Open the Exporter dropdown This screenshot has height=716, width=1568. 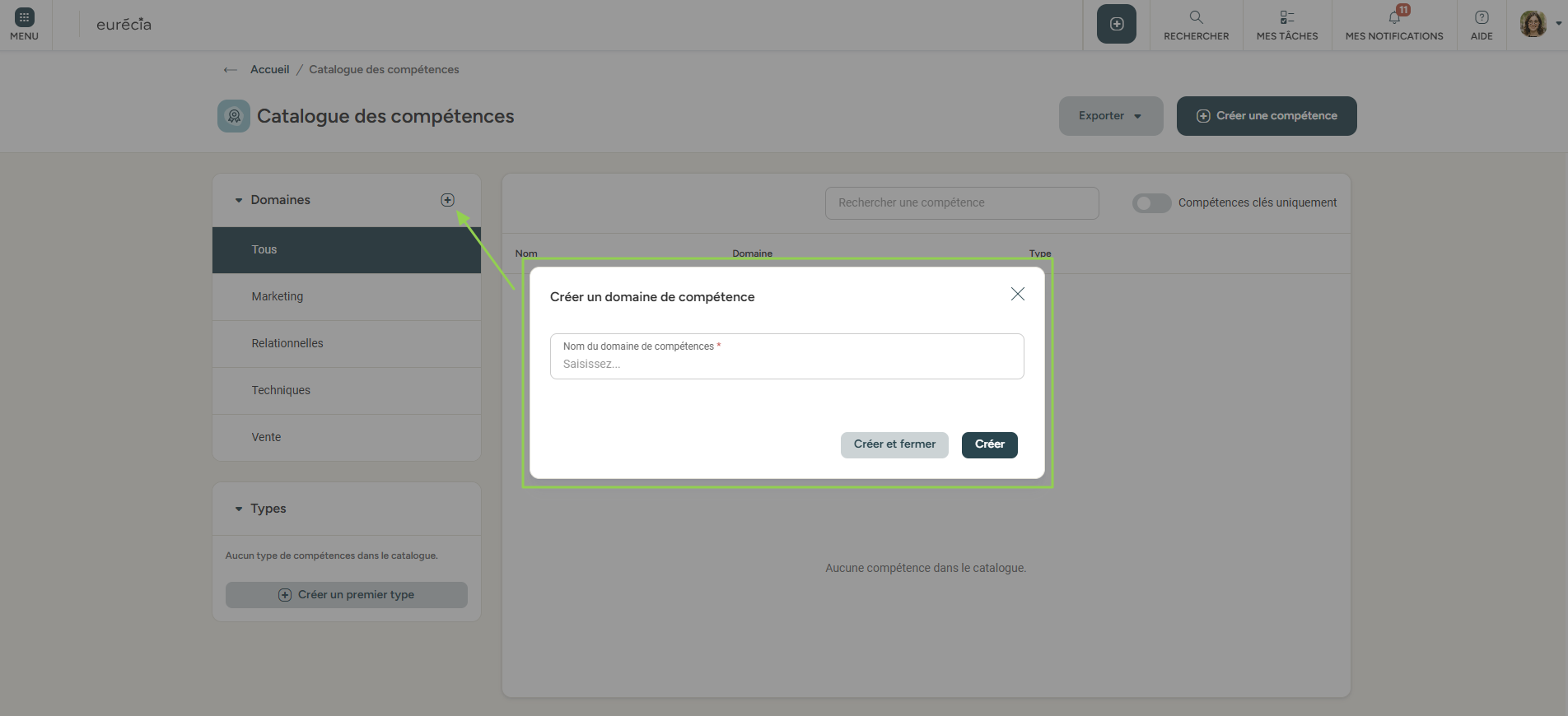coord(1110,116)
